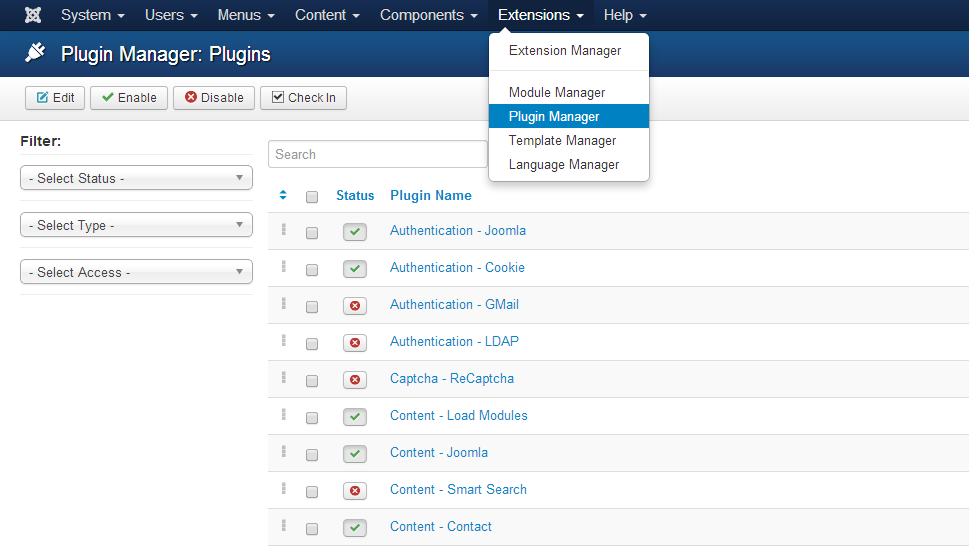The width and height of the screenshot is (969, 548).
Task: Click drag handle of Content - Contact row
Action: click(x=284, y=526)
